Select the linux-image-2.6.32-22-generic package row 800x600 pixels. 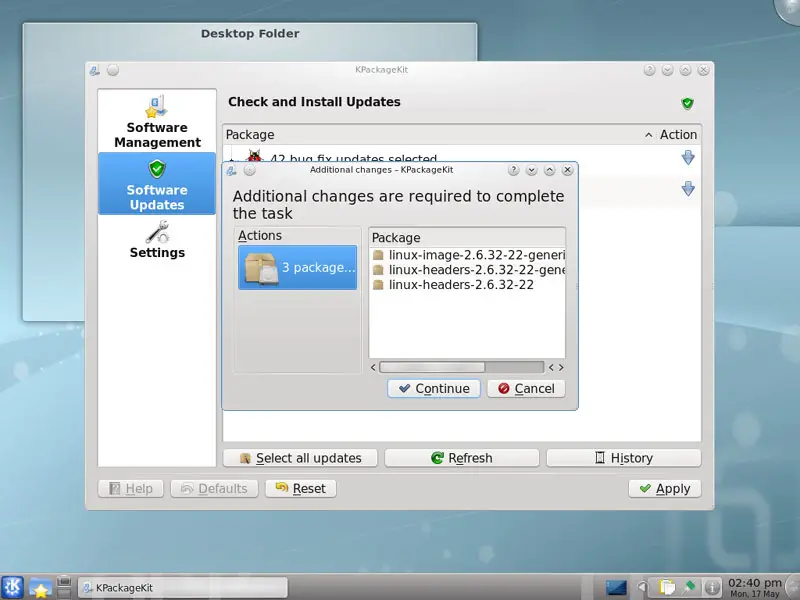[x=467, y=255]
